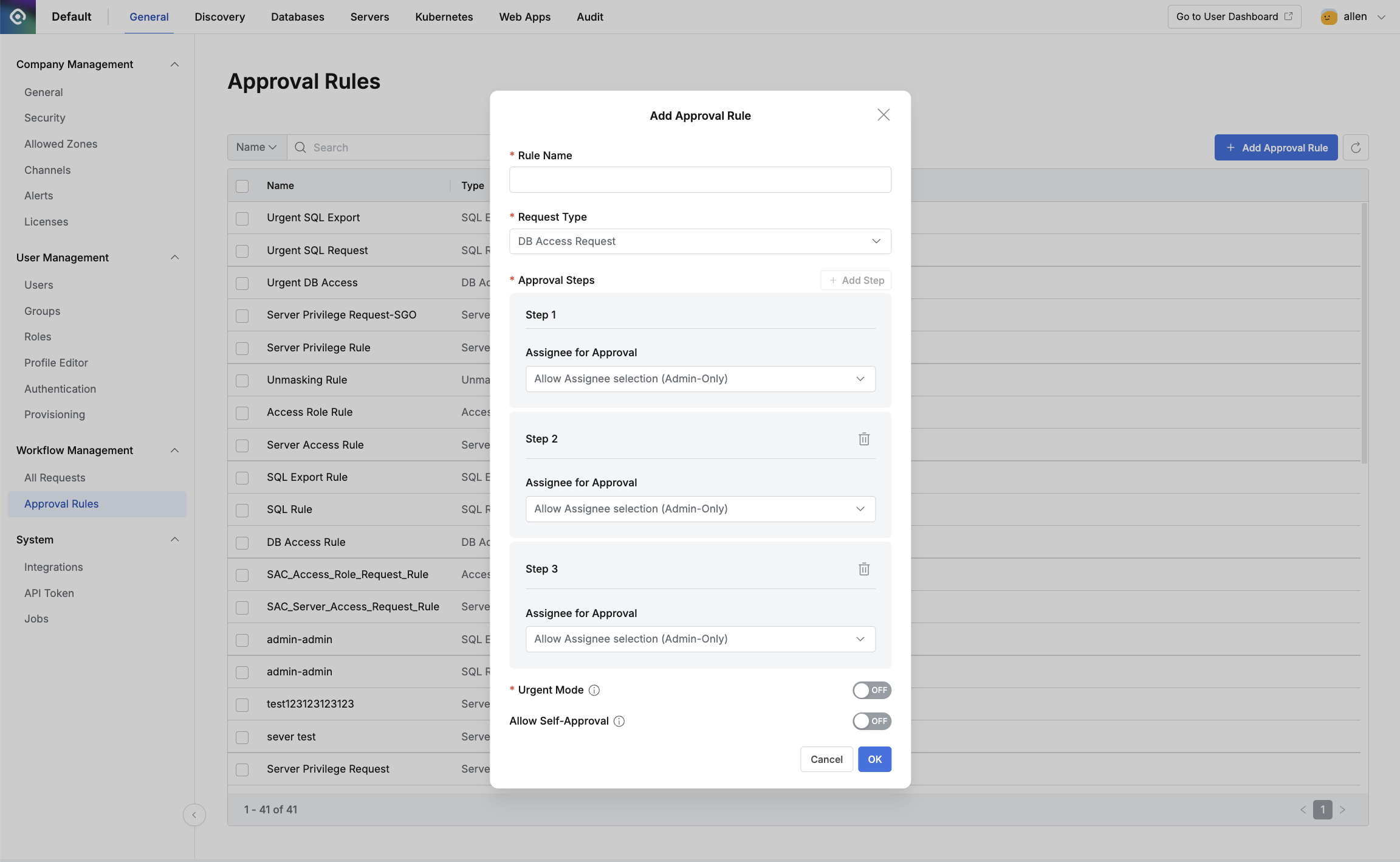Click Go to User Dashboard
Screen dimensions: 1400x862
tap(1234, 16)
